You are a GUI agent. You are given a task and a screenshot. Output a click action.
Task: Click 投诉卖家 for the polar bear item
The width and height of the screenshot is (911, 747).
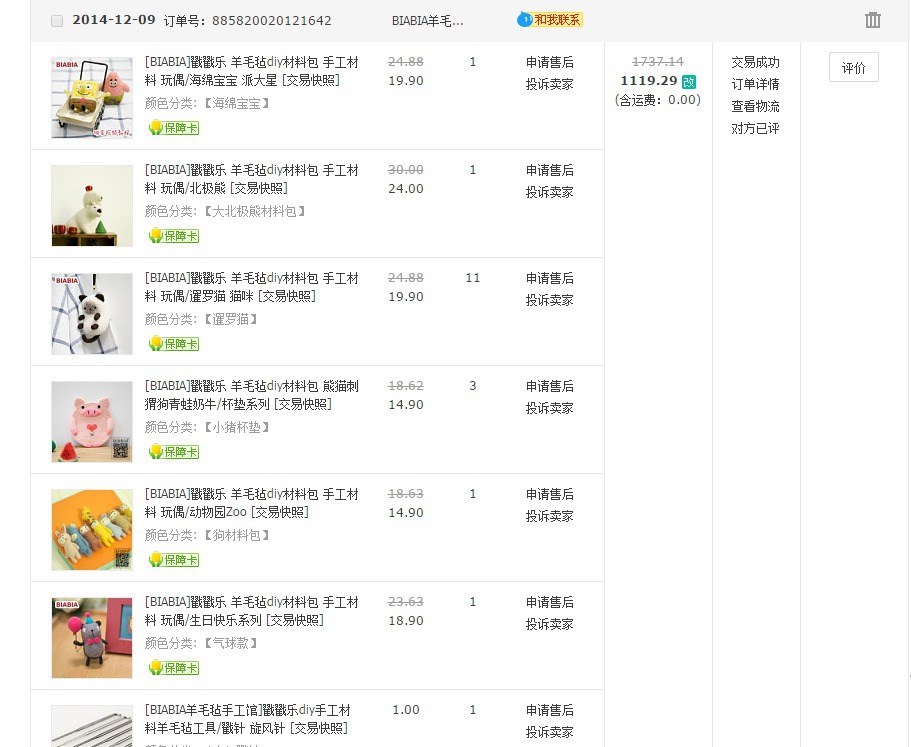point(550,192)
